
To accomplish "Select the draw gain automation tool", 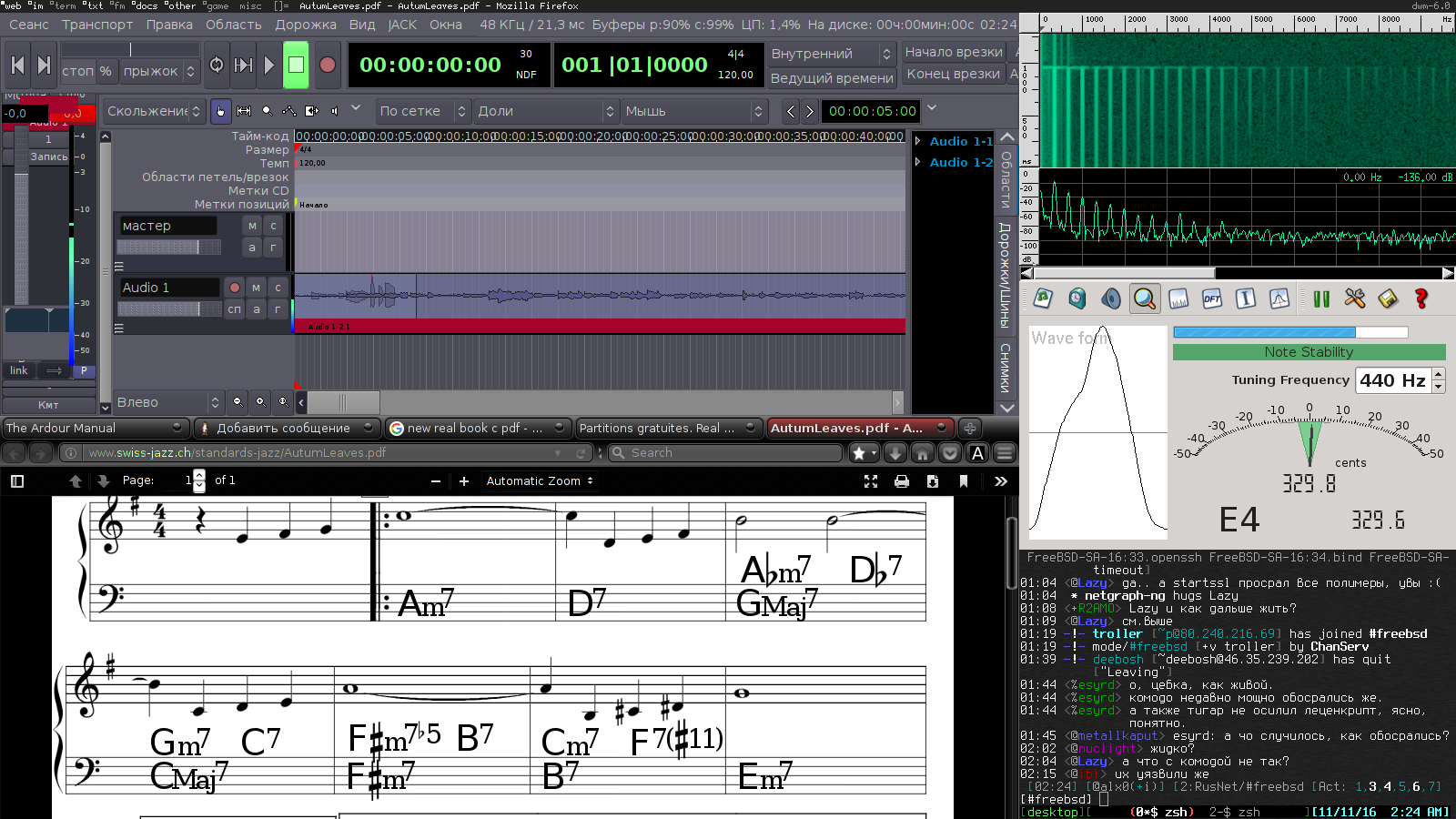I will pos(289,111).
